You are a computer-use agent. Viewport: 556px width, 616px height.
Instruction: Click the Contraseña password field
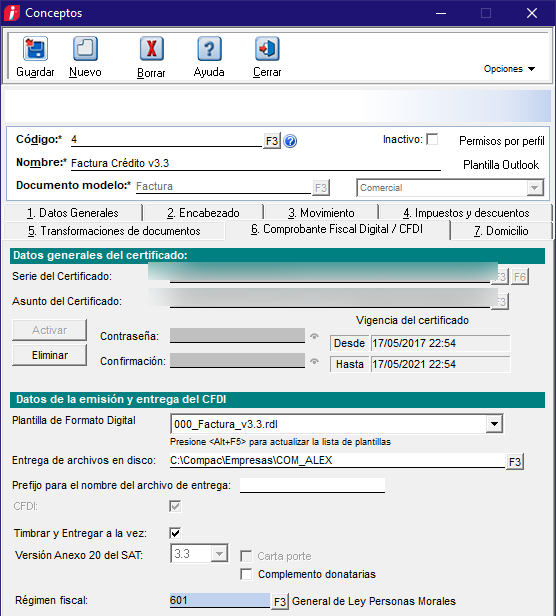point(237,336)
